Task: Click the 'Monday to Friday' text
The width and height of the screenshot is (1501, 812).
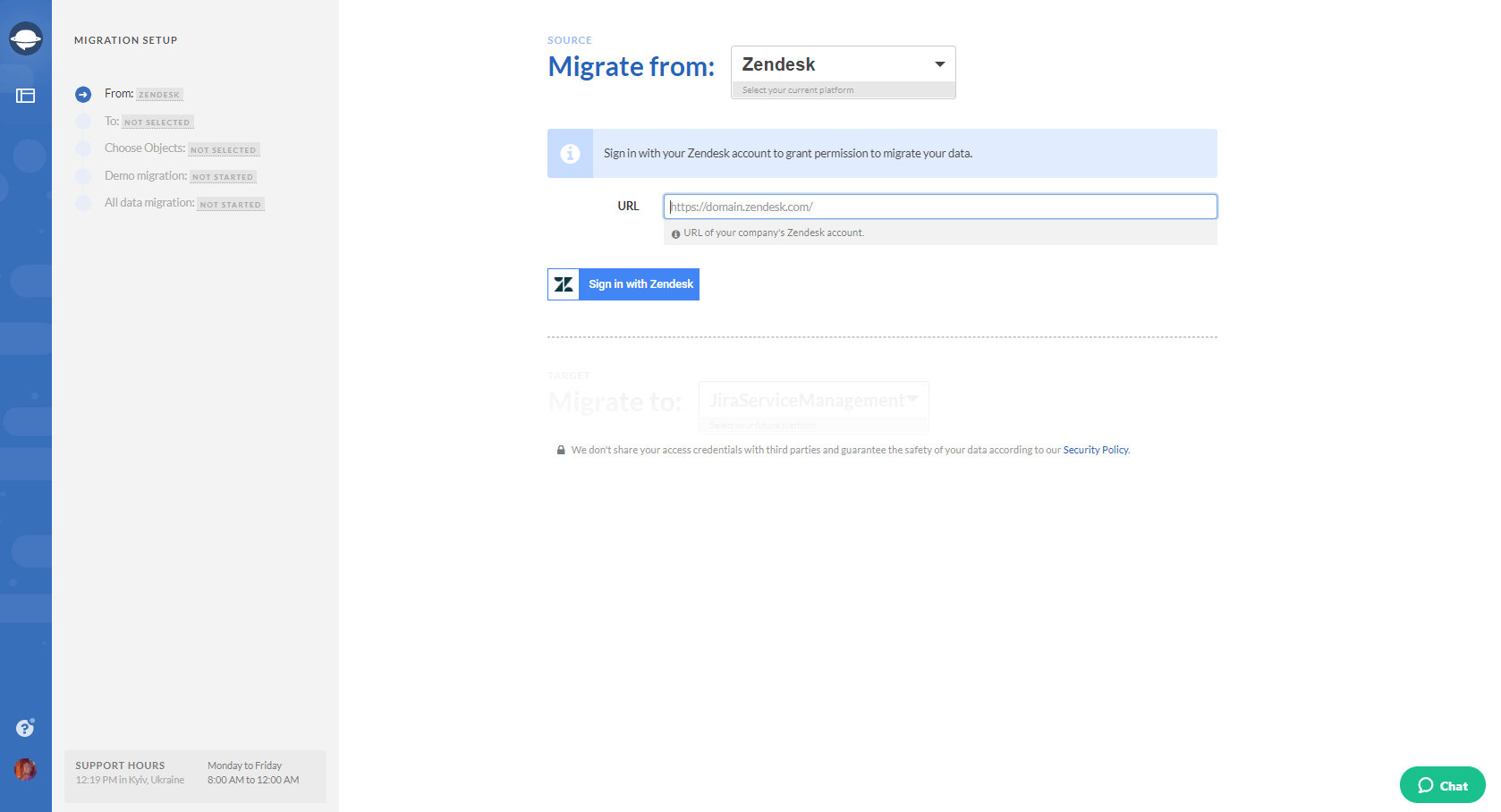Action: click(245, 765)
